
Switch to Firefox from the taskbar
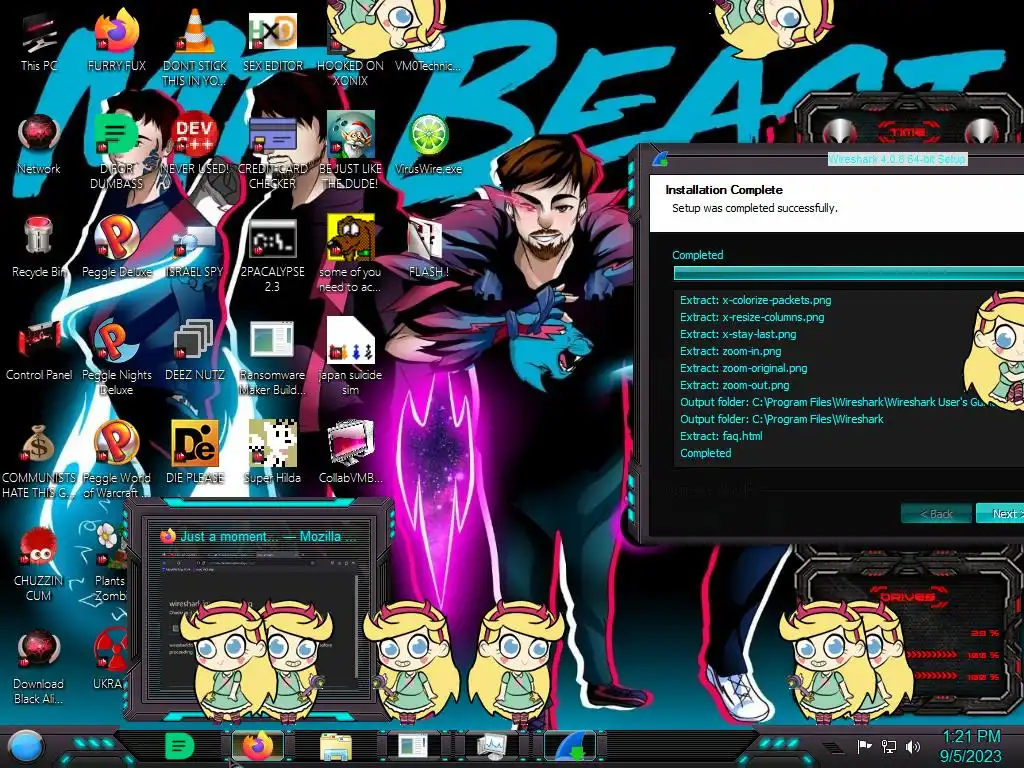(x=259, y=746)
